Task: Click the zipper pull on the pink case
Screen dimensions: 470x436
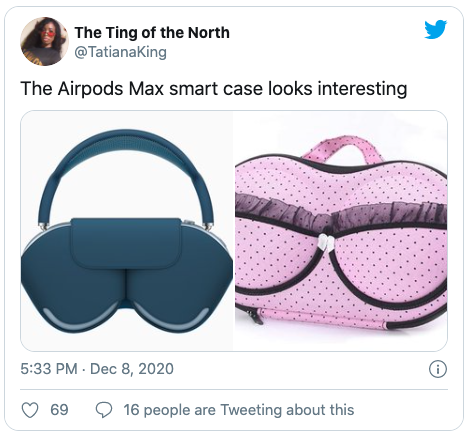Action: (255, 317)
